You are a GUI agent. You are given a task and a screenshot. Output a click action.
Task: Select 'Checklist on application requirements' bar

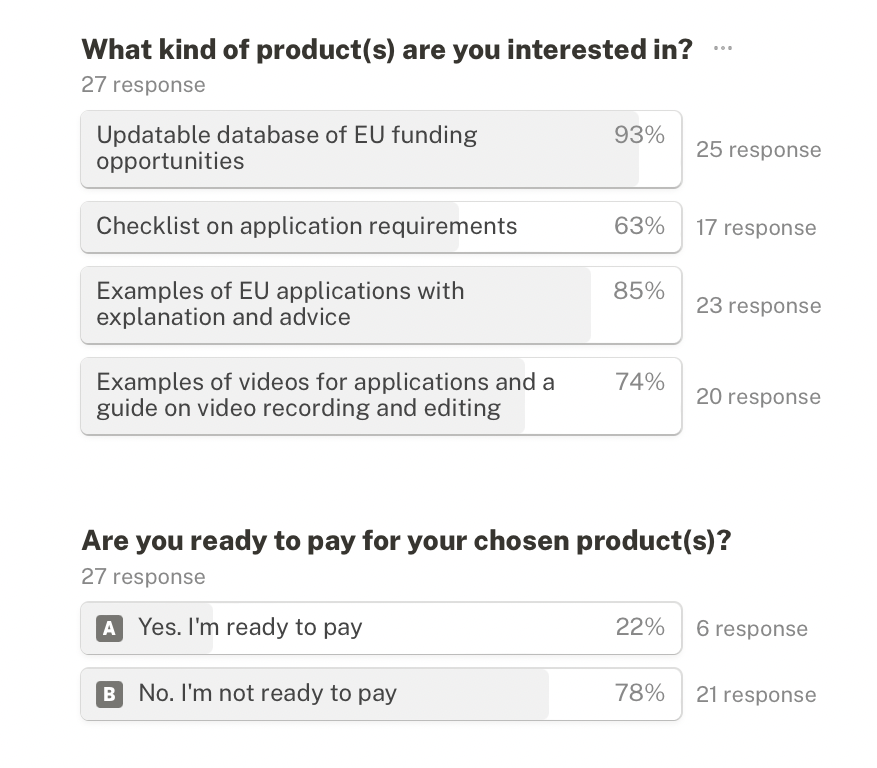click(381, 227)
